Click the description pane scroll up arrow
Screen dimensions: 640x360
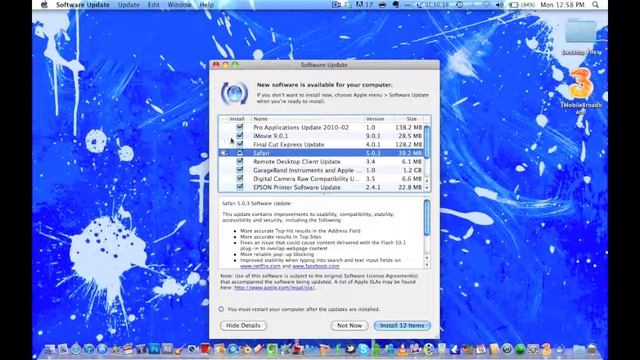tap(427, 258)
